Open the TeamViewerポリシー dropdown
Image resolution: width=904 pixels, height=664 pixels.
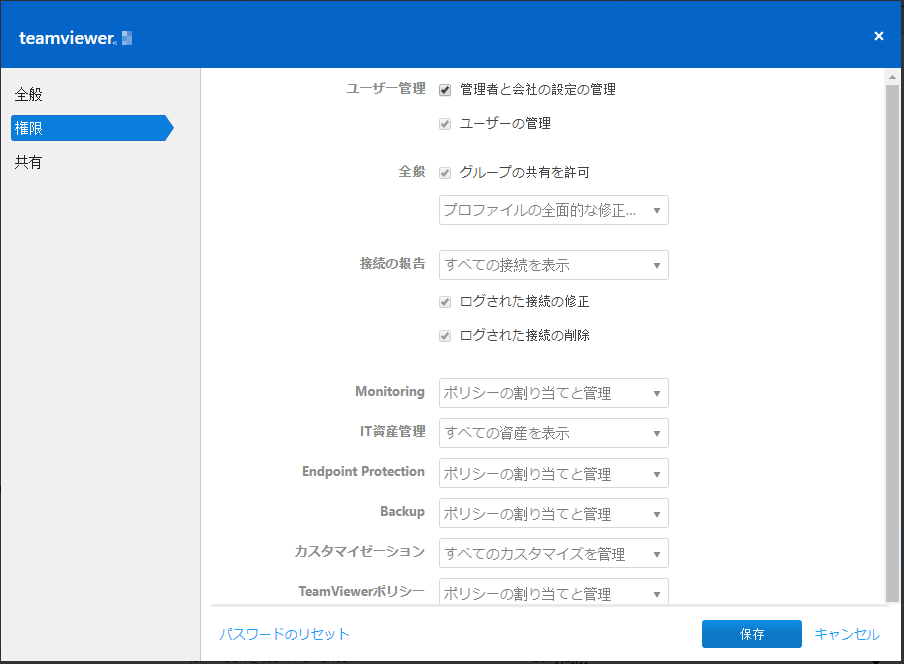tap(553, 591)
